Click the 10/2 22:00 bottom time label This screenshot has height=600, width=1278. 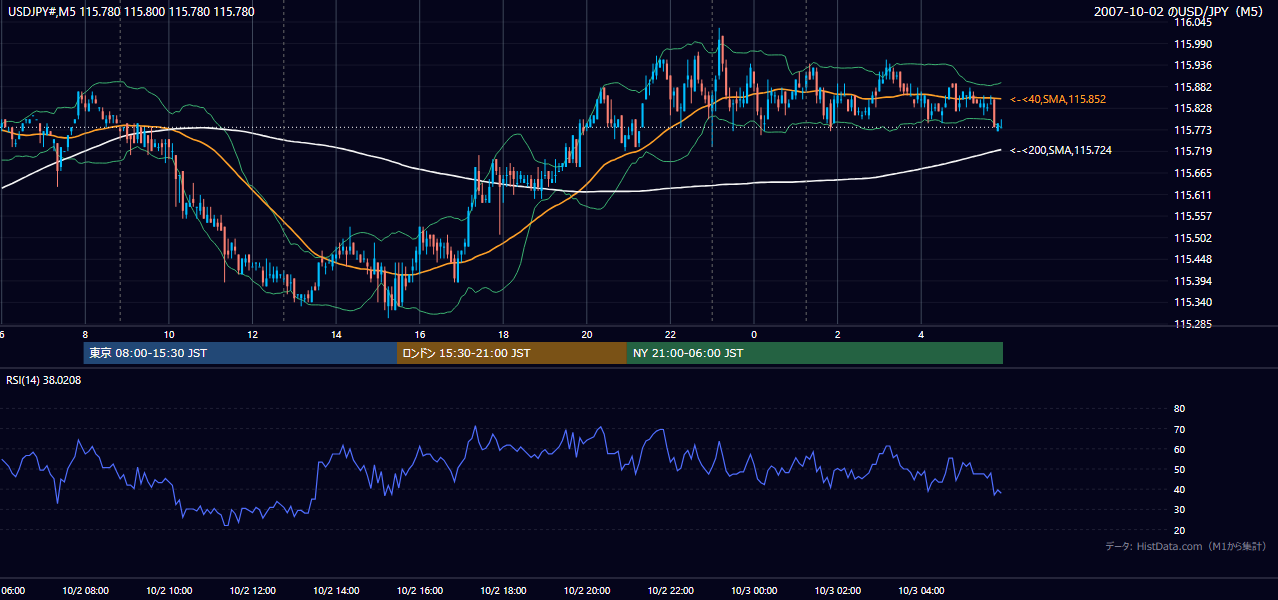point(671,591)
